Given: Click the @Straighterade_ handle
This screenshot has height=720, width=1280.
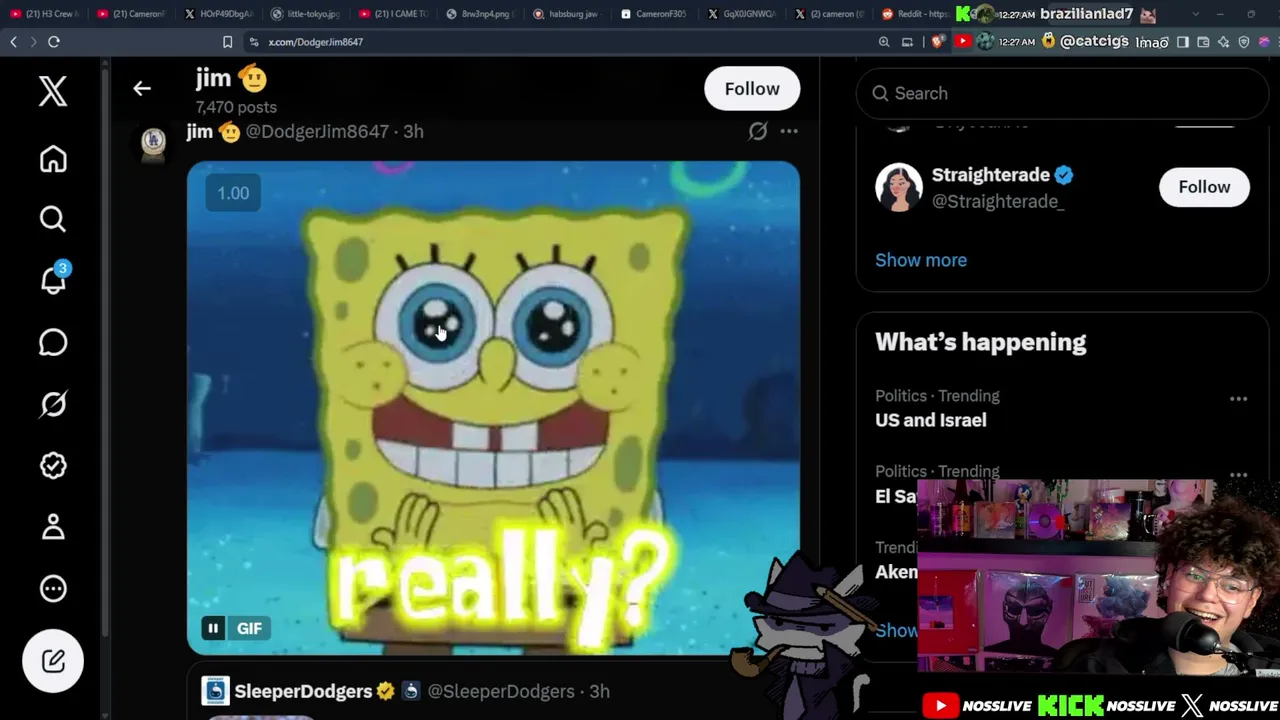Looking at the screenshot, I should pyautogui.click(x=998, y=201).
